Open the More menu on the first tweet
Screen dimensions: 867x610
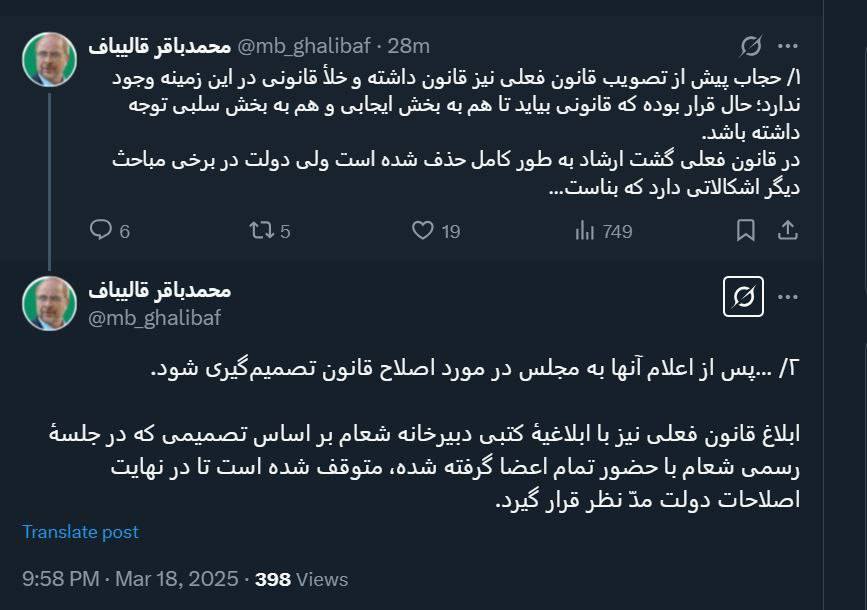[x=788, y=46]
